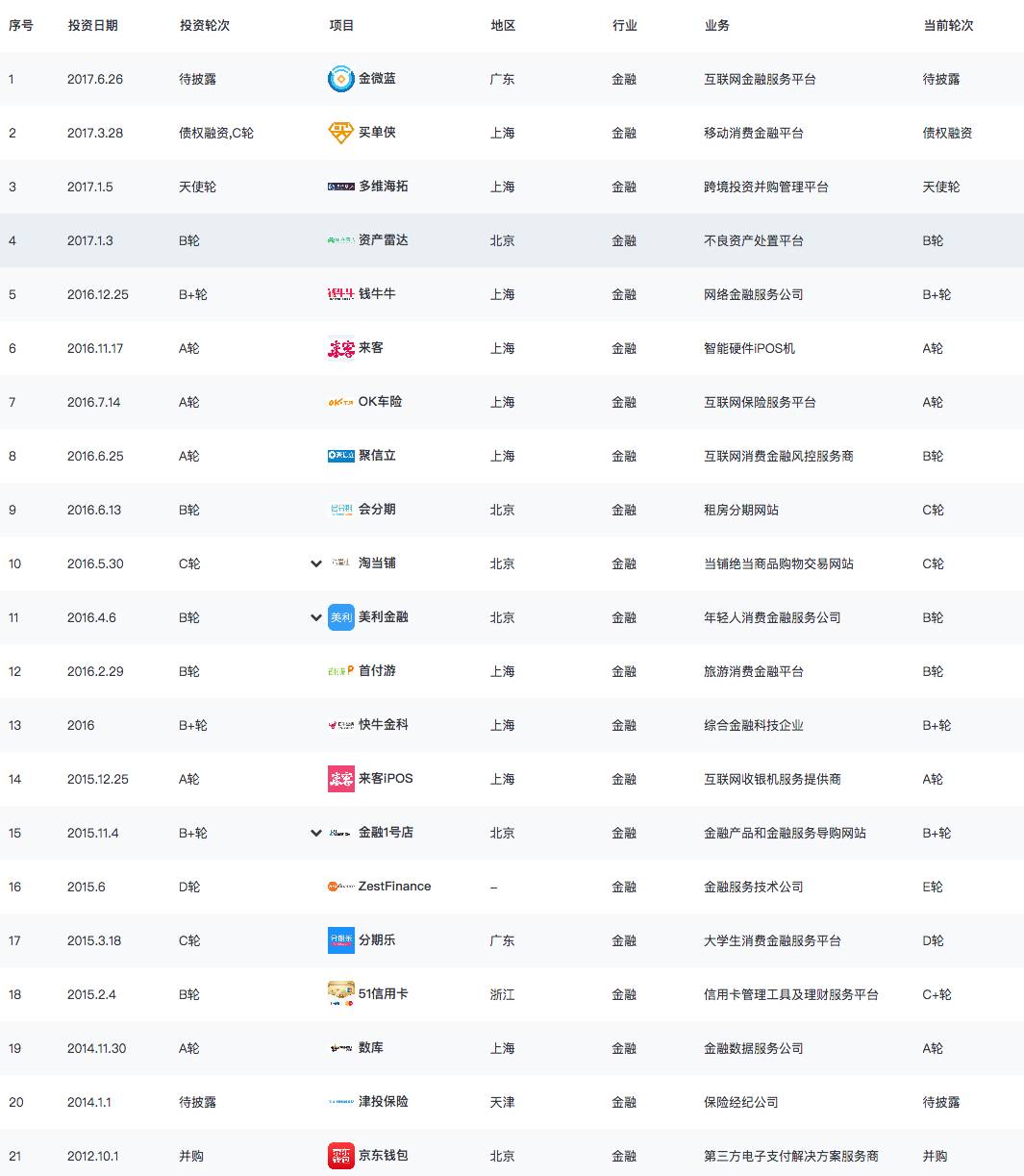
Task: Click the 资产雷达 logo icon
Action: (341, 240)
